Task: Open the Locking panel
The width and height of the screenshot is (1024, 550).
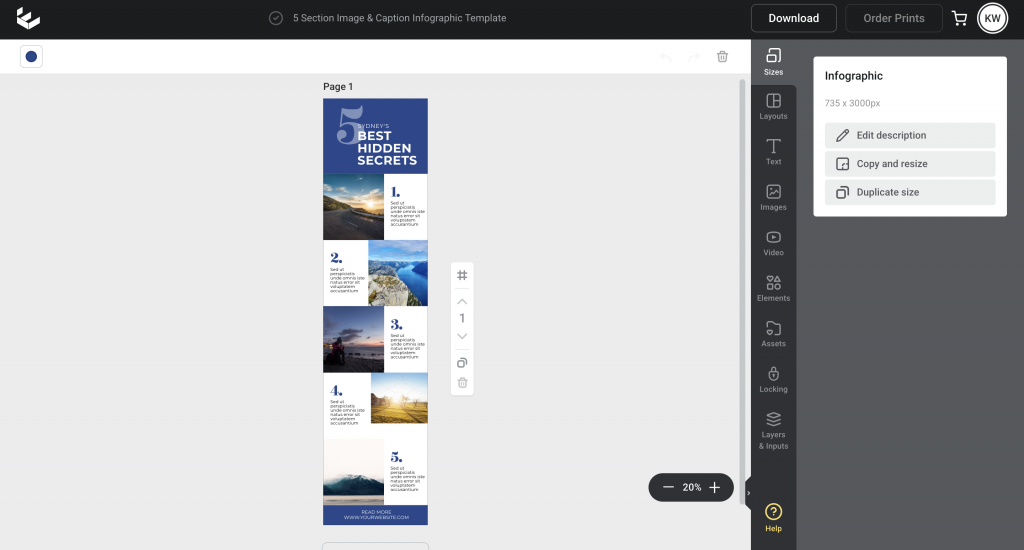Action: (x=773, y=379)
